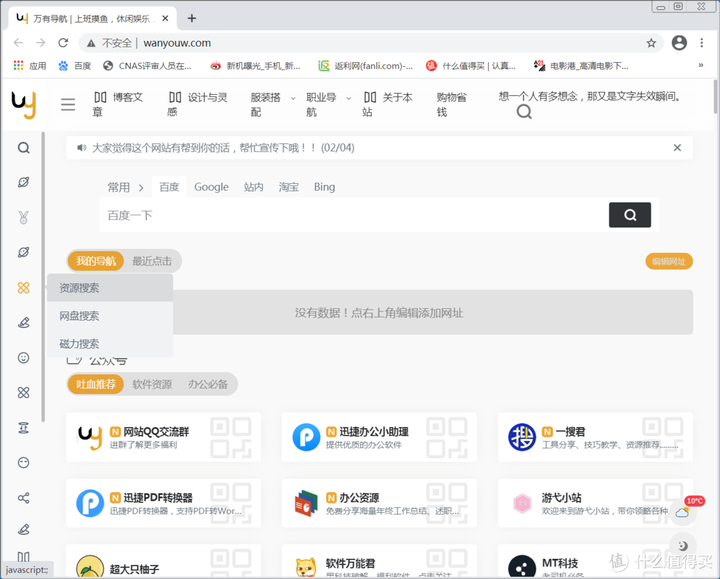
Task: Open new browser tab
Action: pyautogui.click(x=192, y=18)
